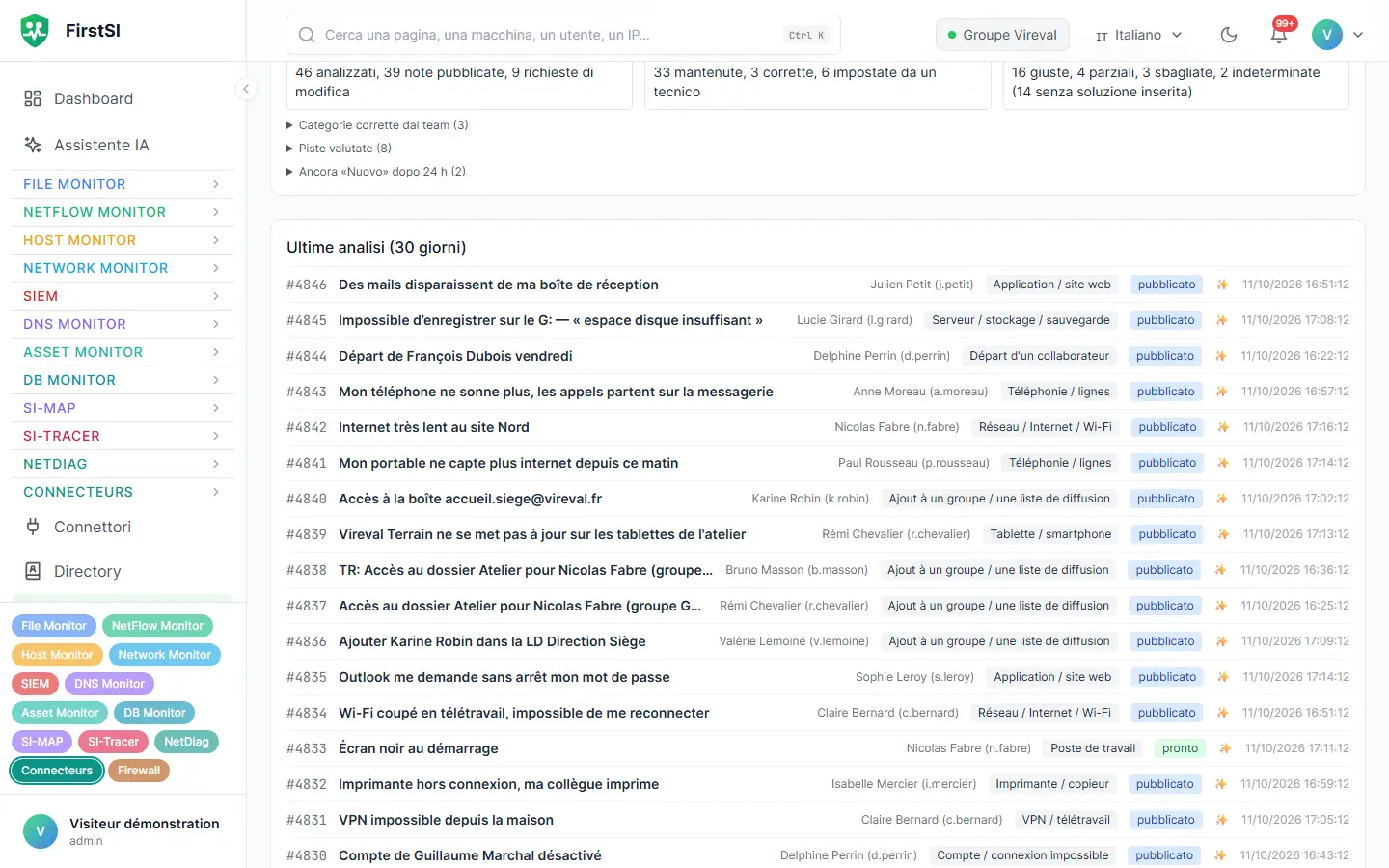
Task: Click the search magnifier icon
Action: click(x=307, y=35)
